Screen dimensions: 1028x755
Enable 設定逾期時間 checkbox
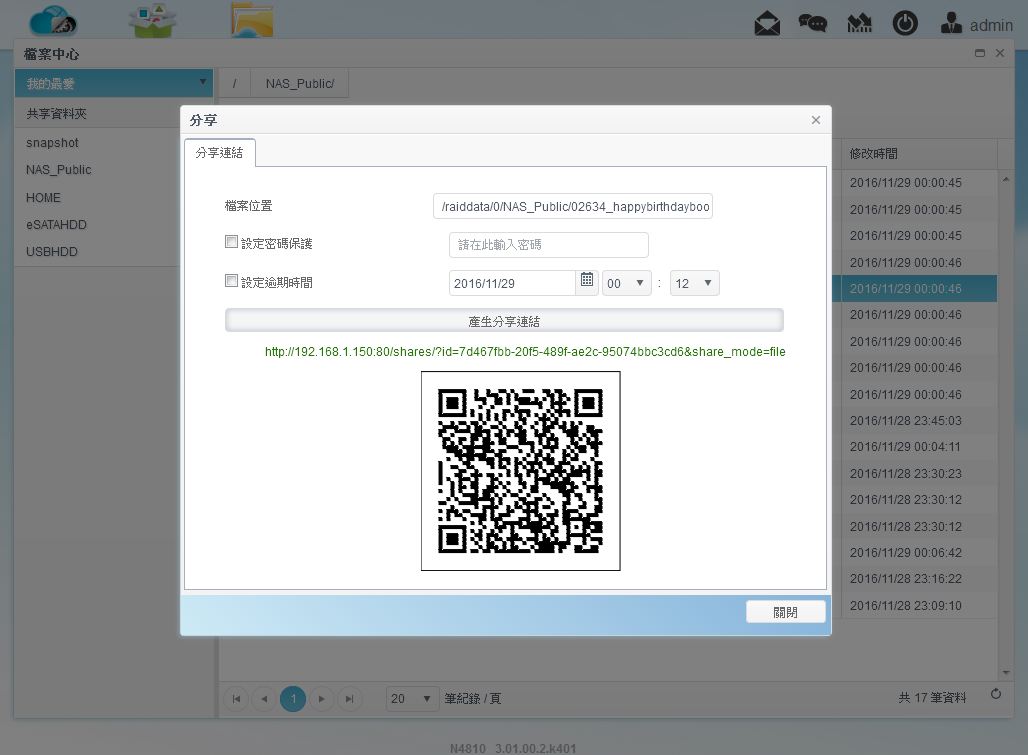point(231,281)
